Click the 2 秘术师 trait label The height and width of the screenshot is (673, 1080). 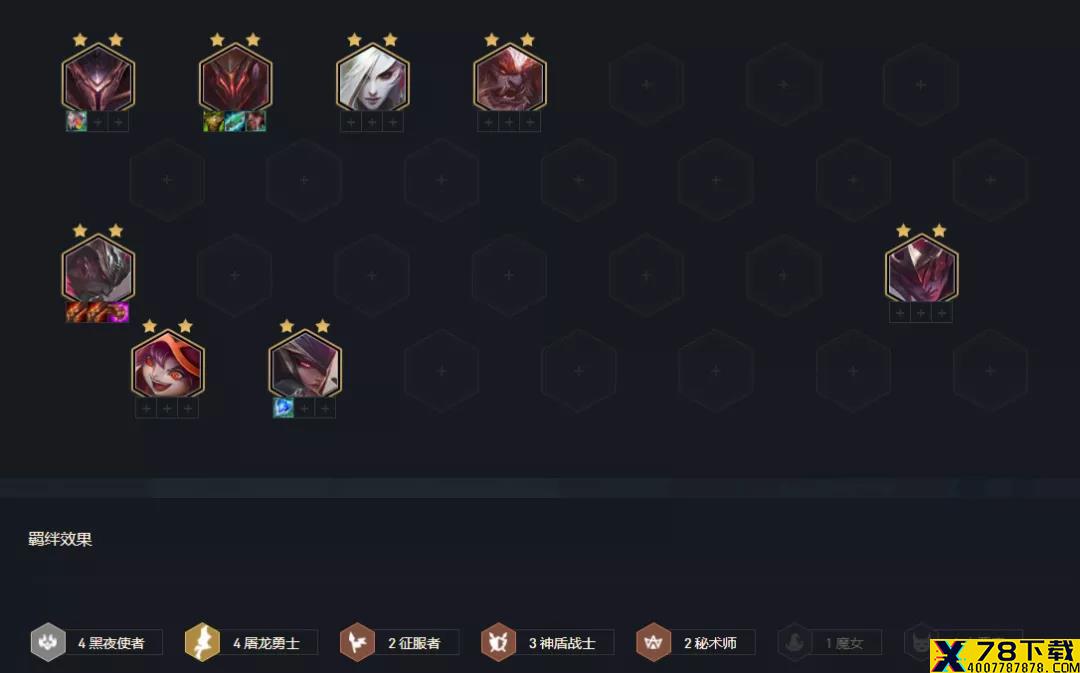point(712,643)
